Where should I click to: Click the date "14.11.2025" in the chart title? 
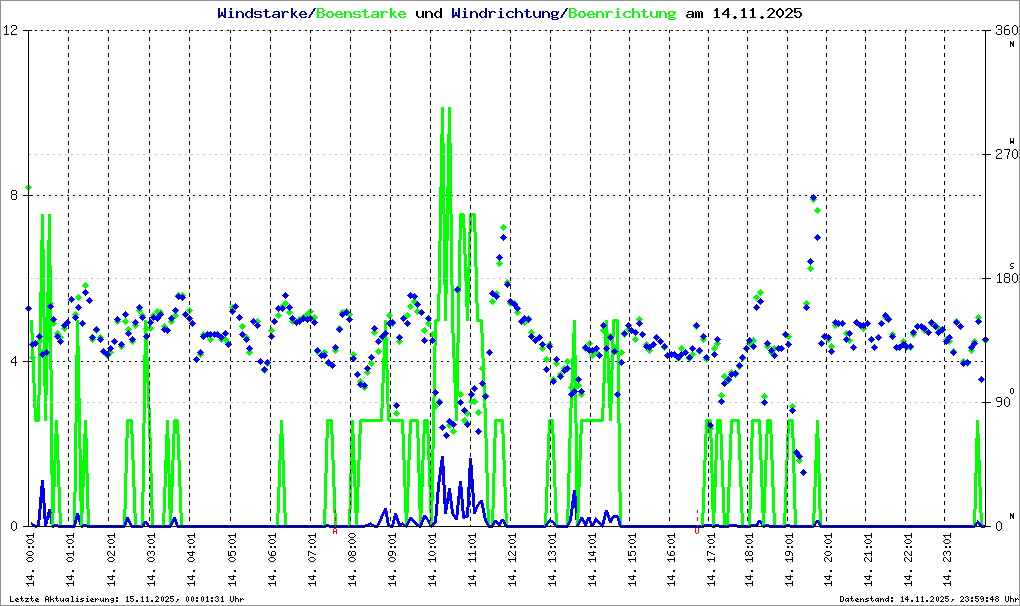point(757,13)
